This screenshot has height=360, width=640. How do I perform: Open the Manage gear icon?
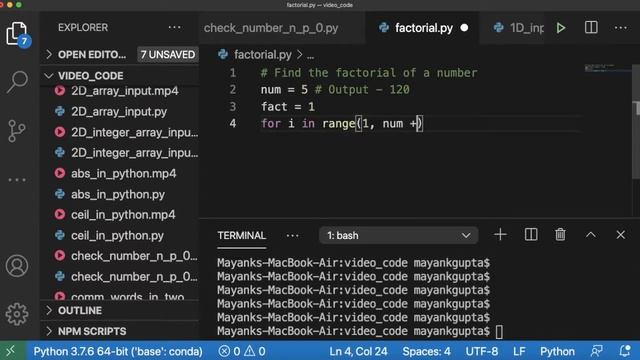click(17, 313)
